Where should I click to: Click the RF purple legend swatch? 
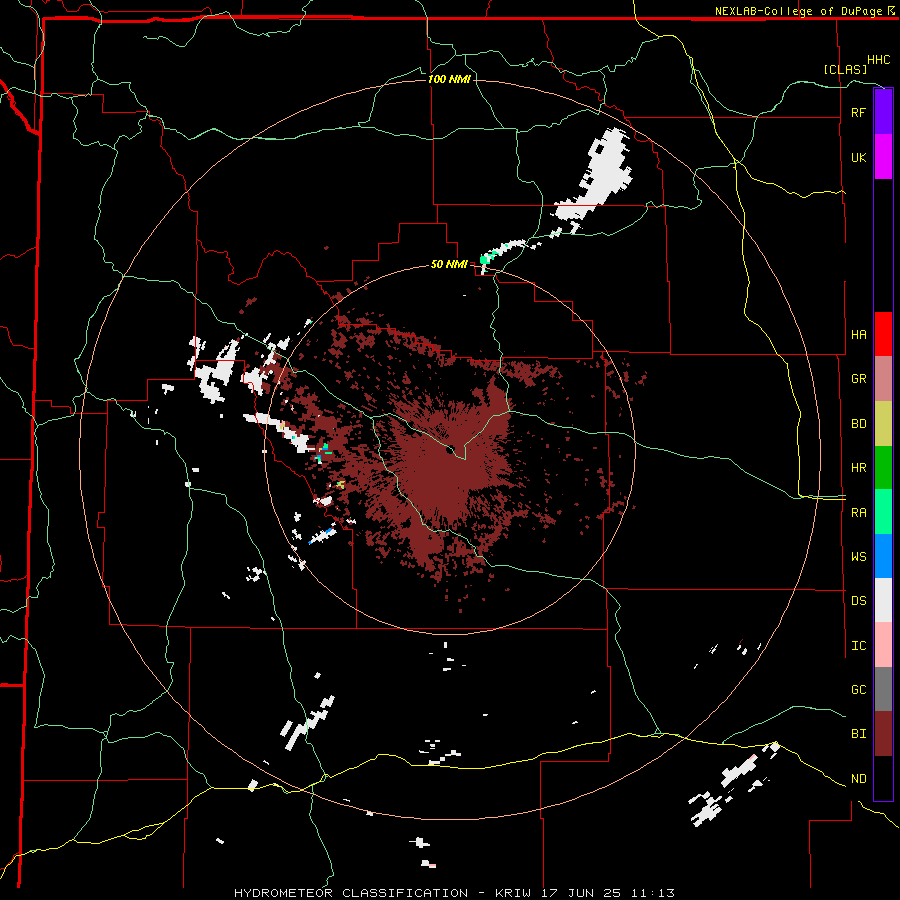883,112
